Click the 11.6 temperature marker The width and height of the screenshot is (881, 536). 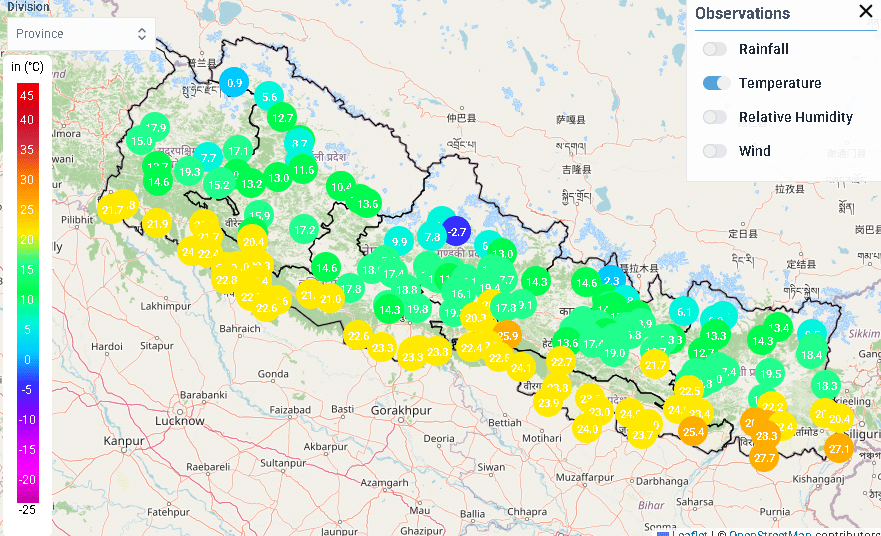pyautogui.click(x=303, y=170)
